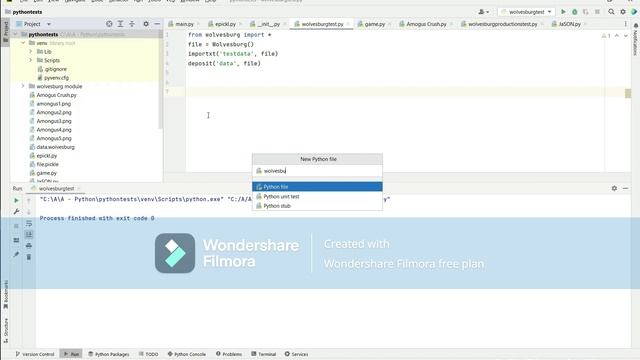Close the wolvesburgtest.py editor tab

348,24
